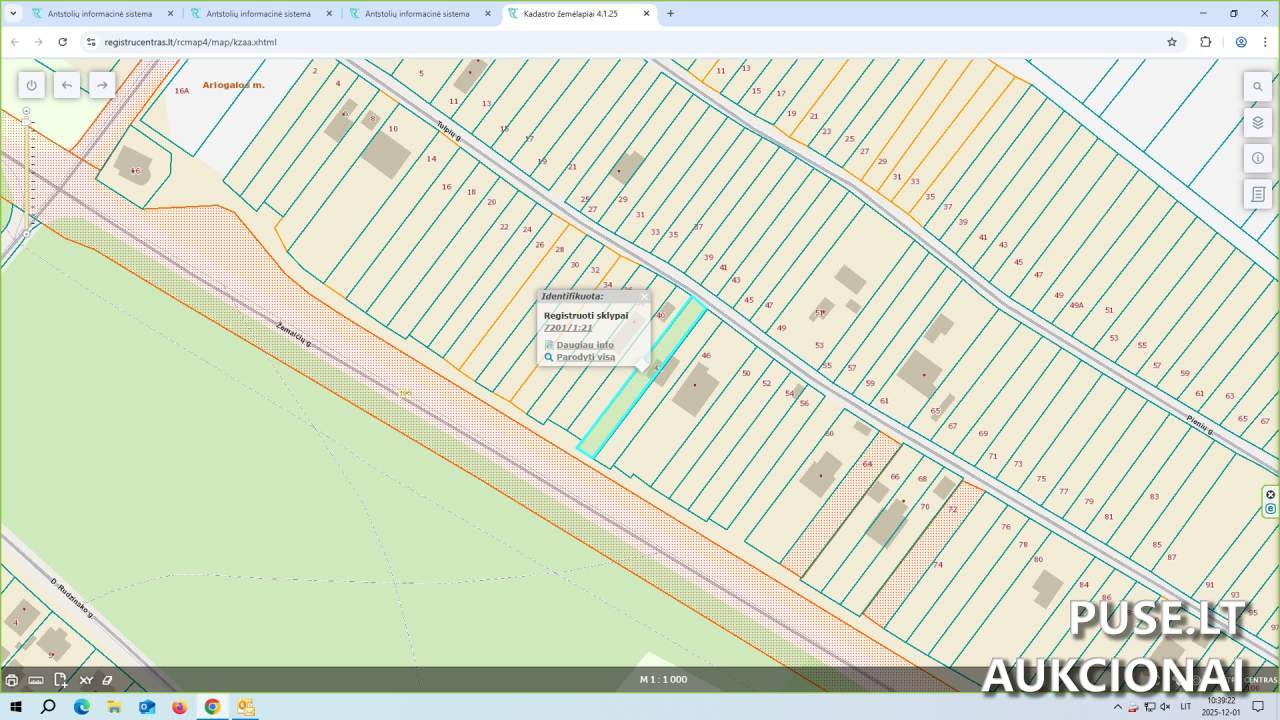Click the XY coordinates tool

click(86, 680)
